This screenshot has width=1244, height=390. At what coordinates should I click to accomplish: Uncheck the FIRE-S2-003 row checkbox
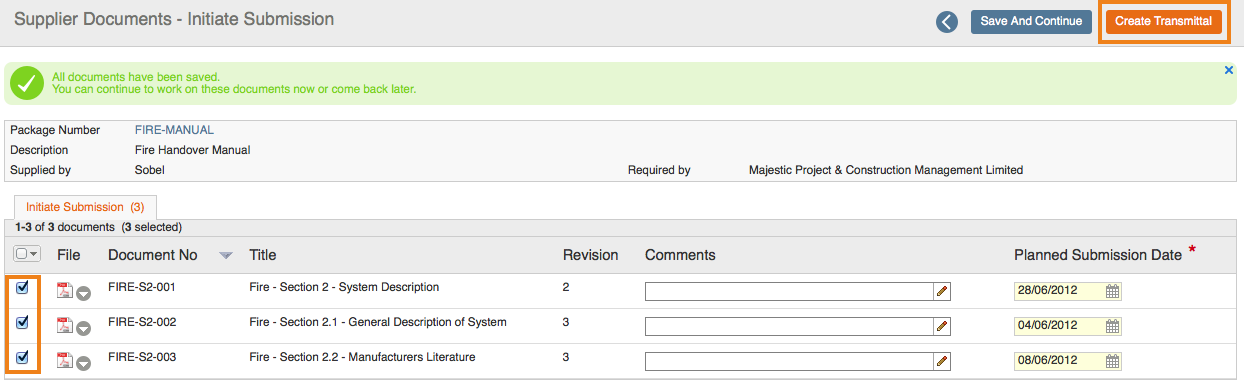point(23,357)
